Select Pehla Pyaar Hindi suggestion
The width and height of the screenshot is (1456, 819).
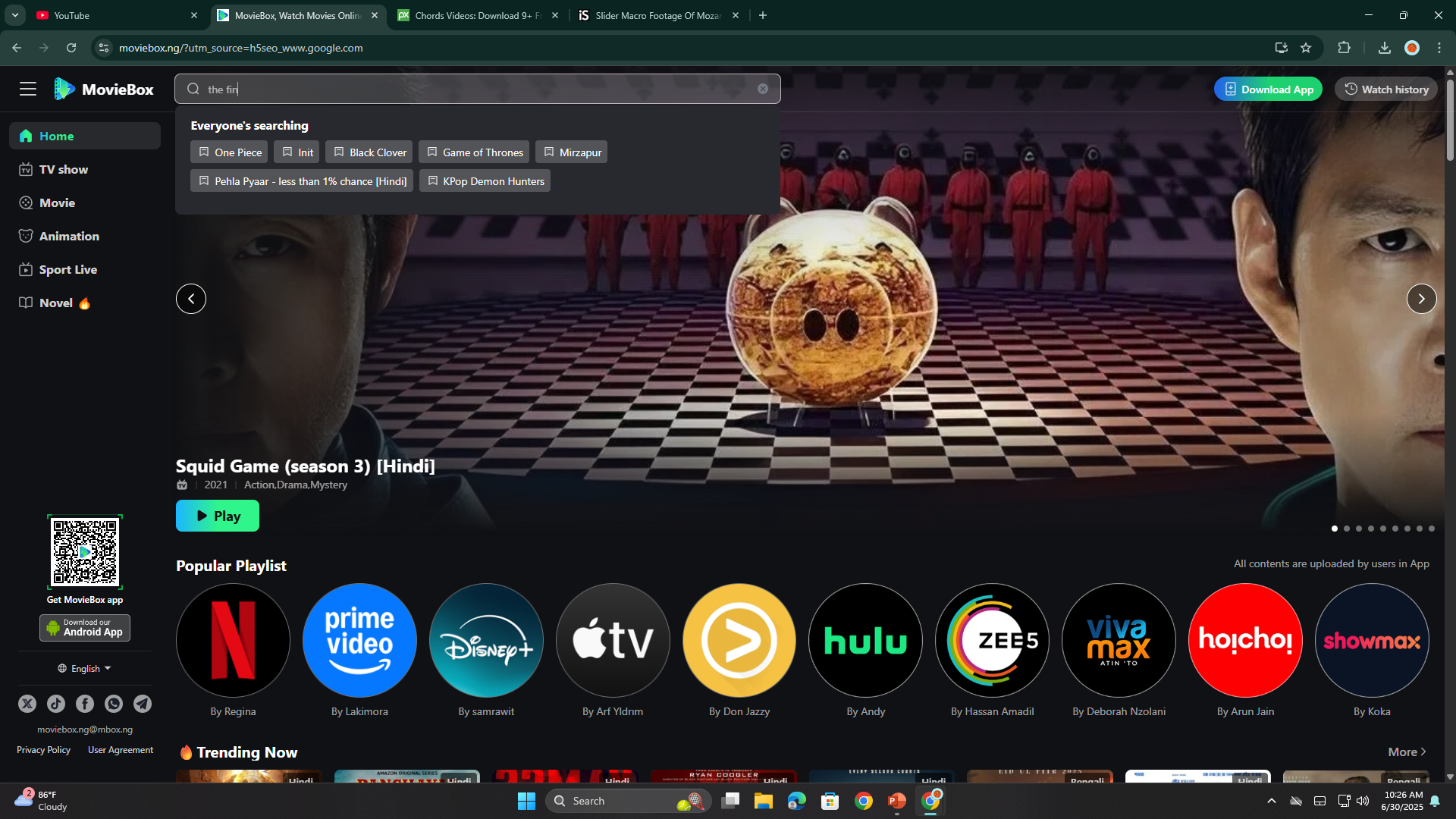tap(302, 181)
